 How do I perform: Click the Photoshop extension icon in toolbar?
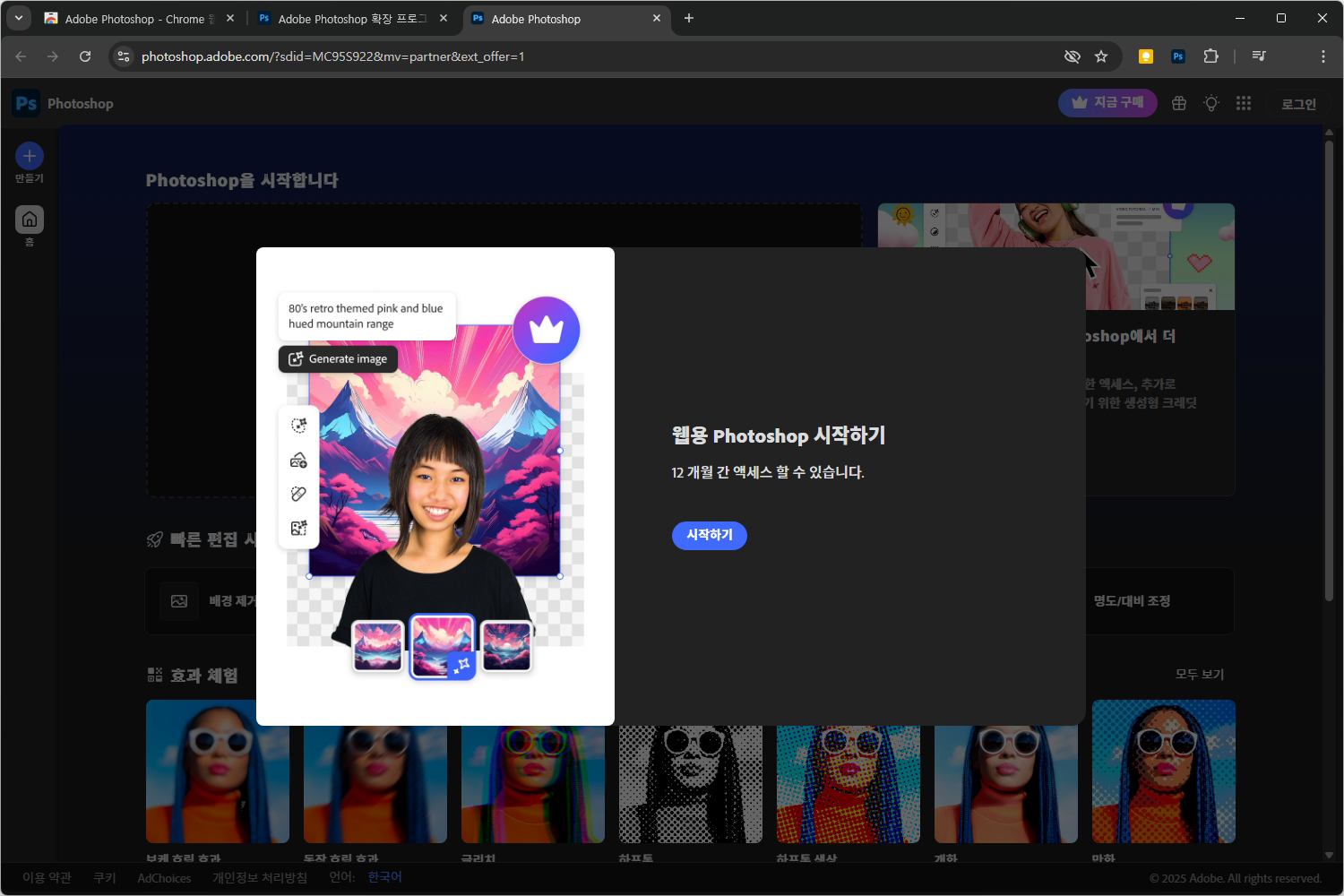click(1178, 56)
